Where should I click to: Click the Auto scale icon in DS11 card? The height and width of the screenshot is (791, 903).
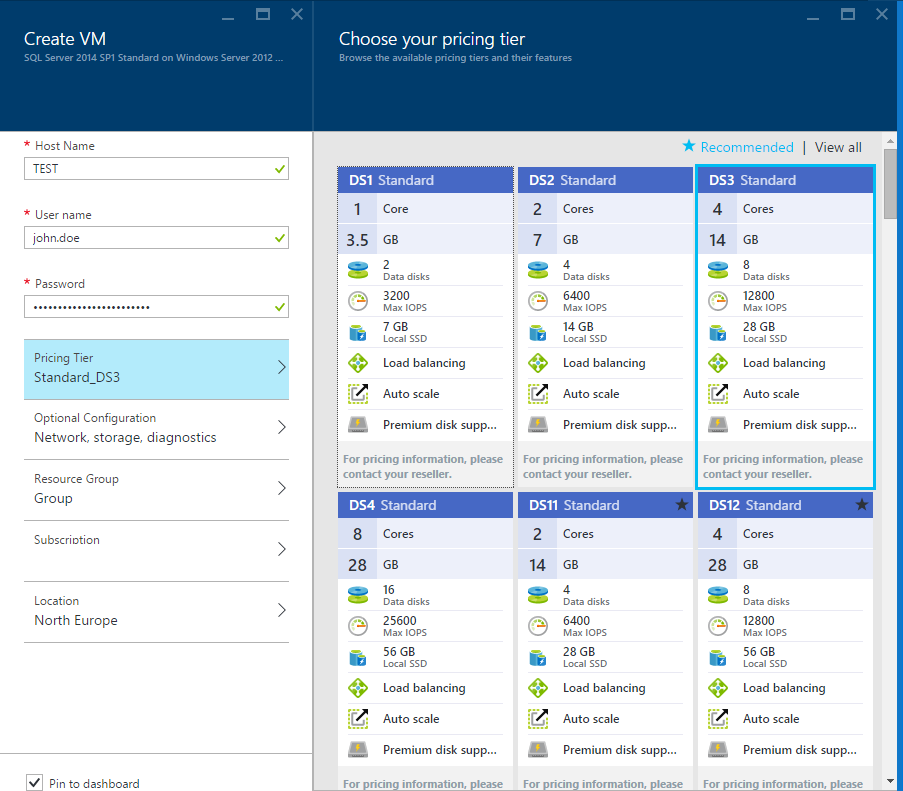[x=538, y=719]
